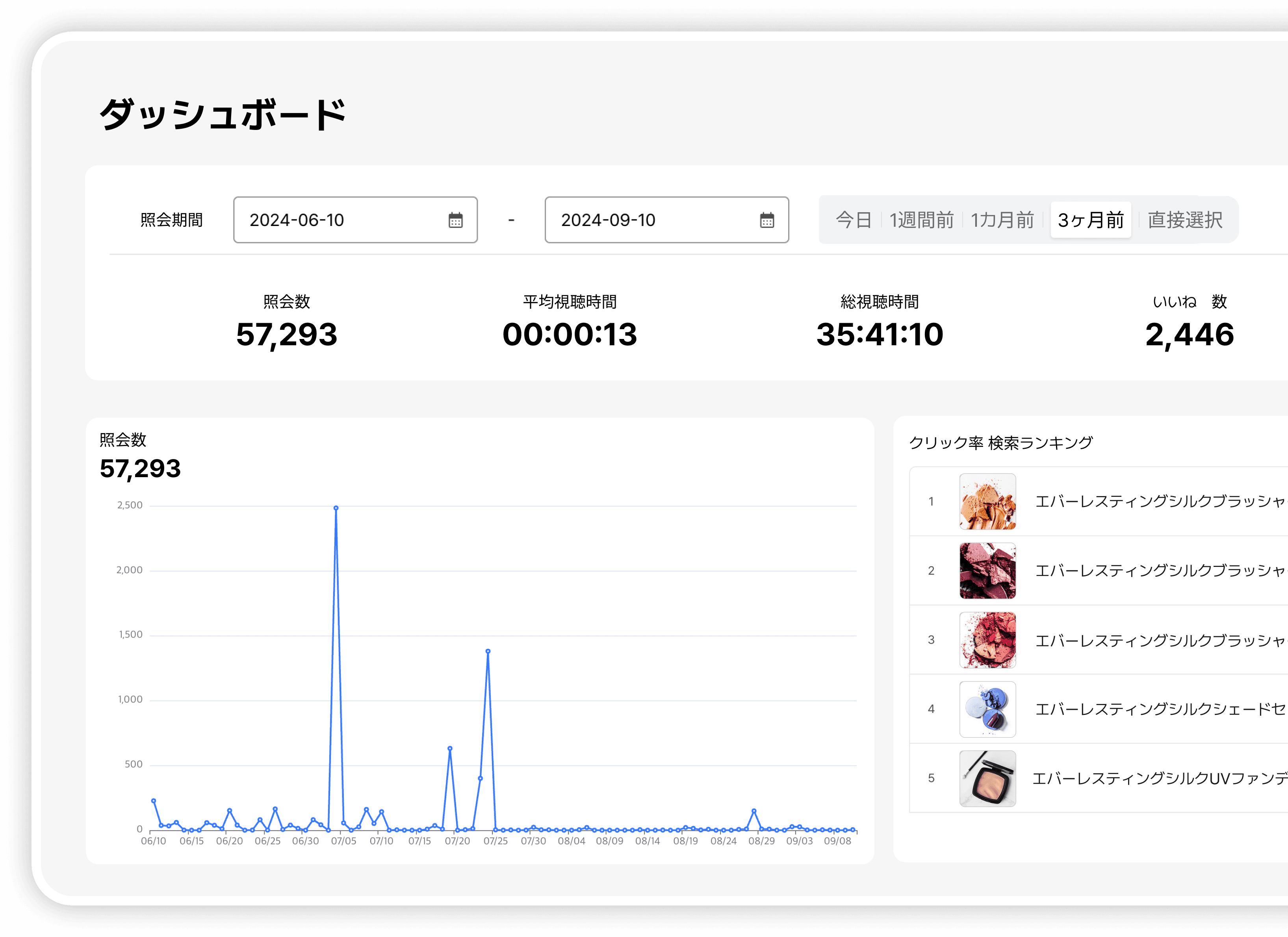
Task: Click rank 1 orange powder thumbnail
Action: 987,502
